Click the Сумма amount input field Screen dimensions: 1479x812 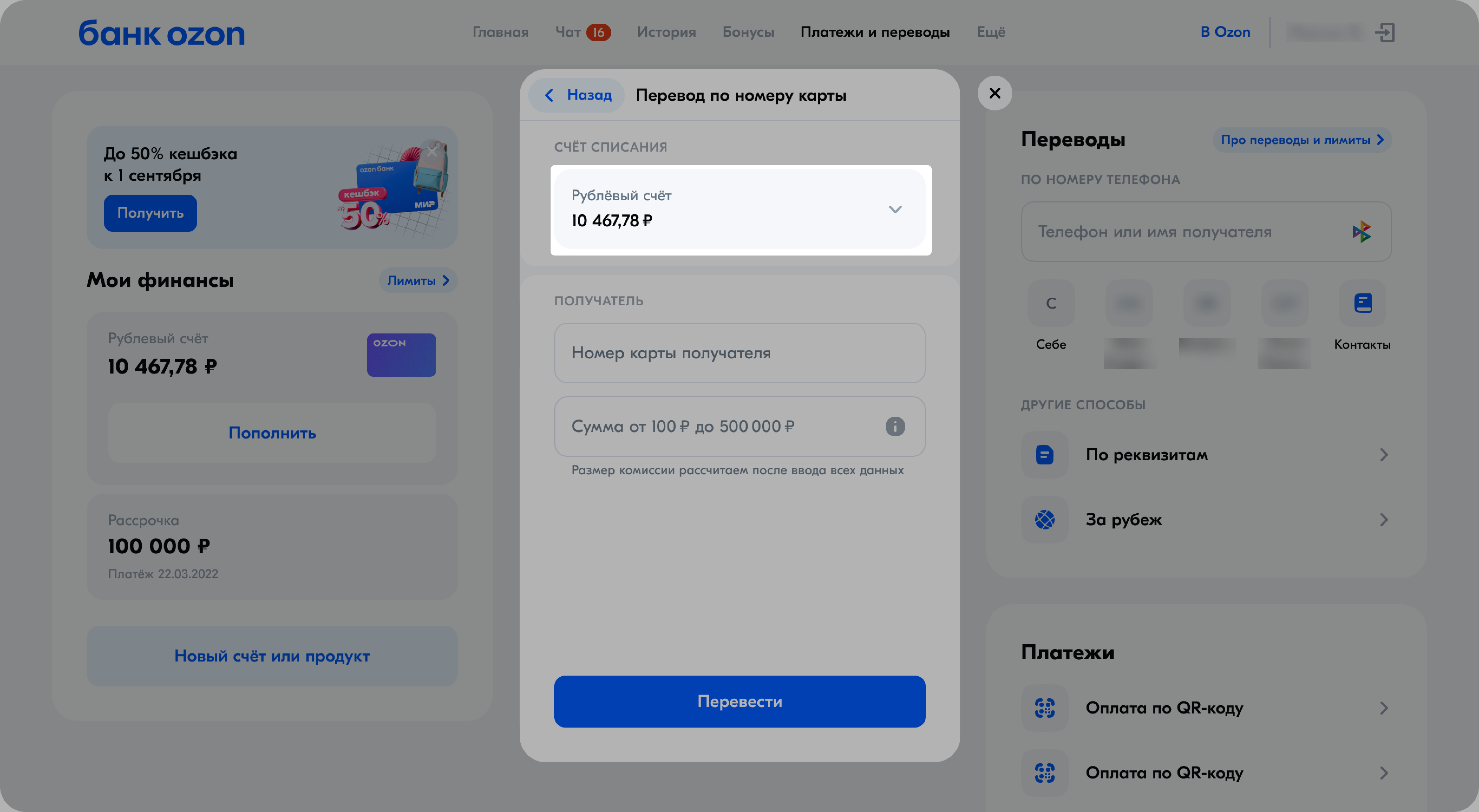(x=739, y=426)
